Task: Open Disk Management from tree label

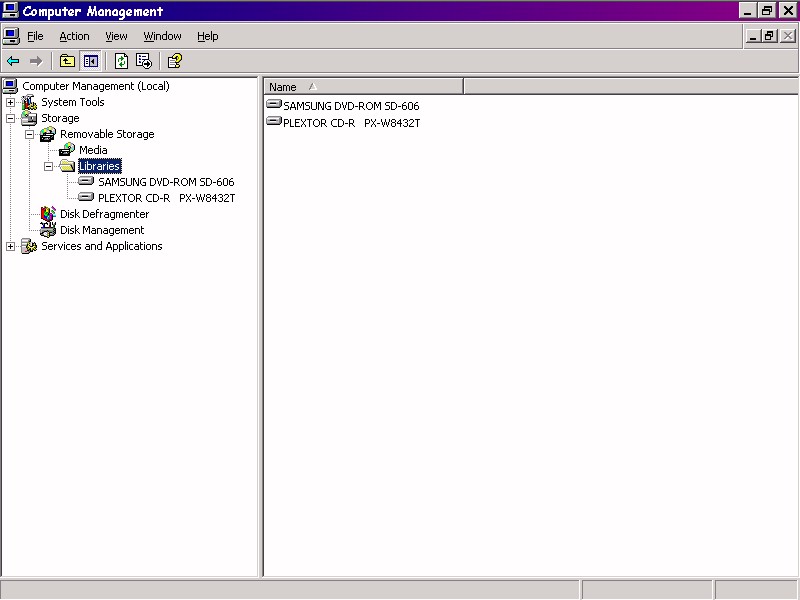Action: point(102,230)
